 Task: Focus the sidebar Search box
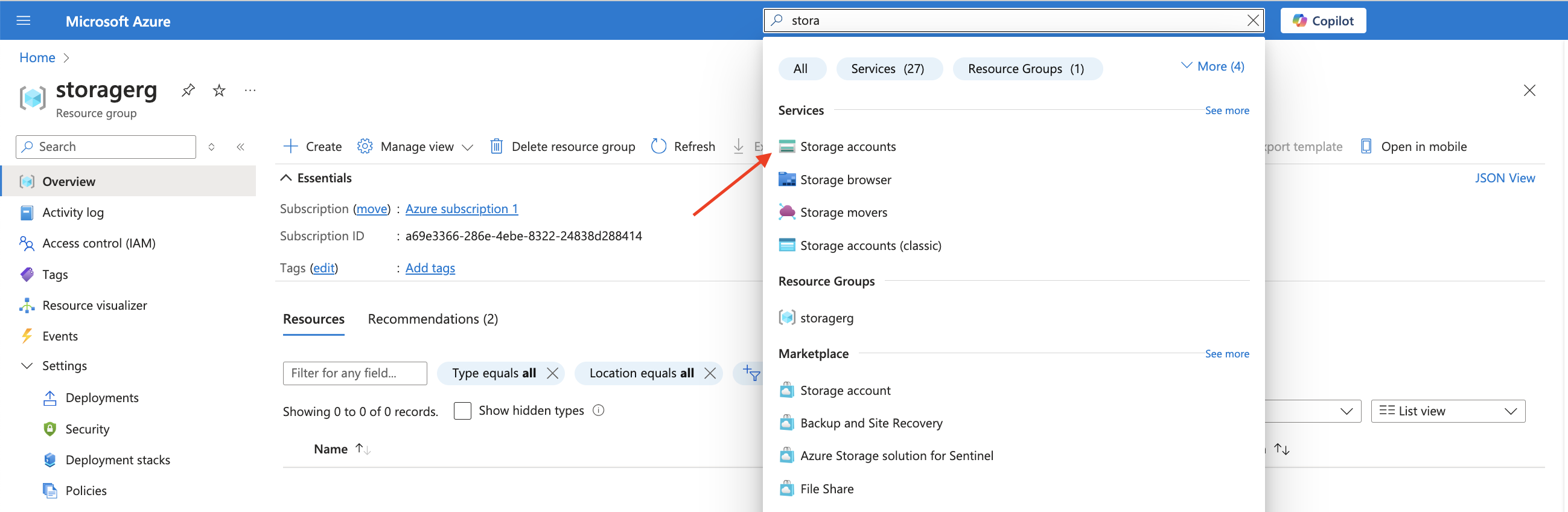point(106,147)
